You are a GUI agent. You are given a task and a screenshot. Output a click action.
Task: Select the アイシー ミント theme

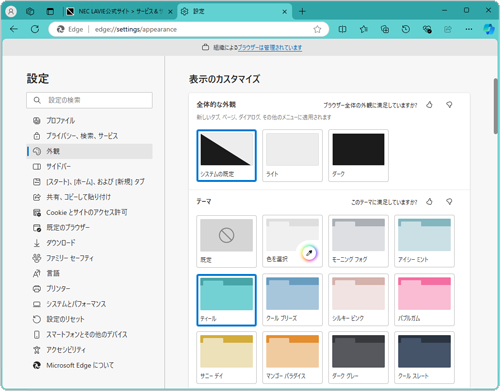pyautogui.click(x=424, y=241)
